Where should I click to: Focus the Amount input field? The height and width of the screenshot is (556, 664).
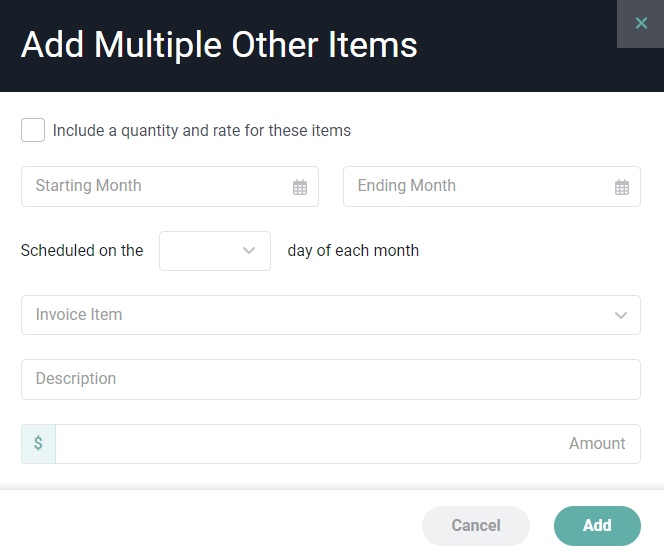click(x=346, y=444)
